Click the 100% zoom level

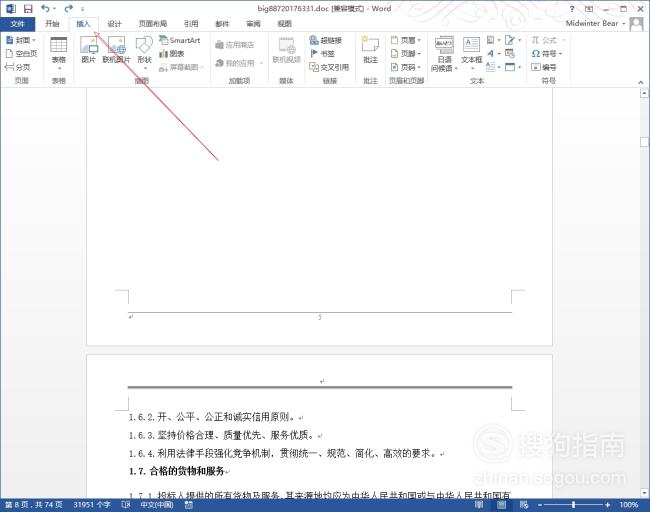coord(629,505)
